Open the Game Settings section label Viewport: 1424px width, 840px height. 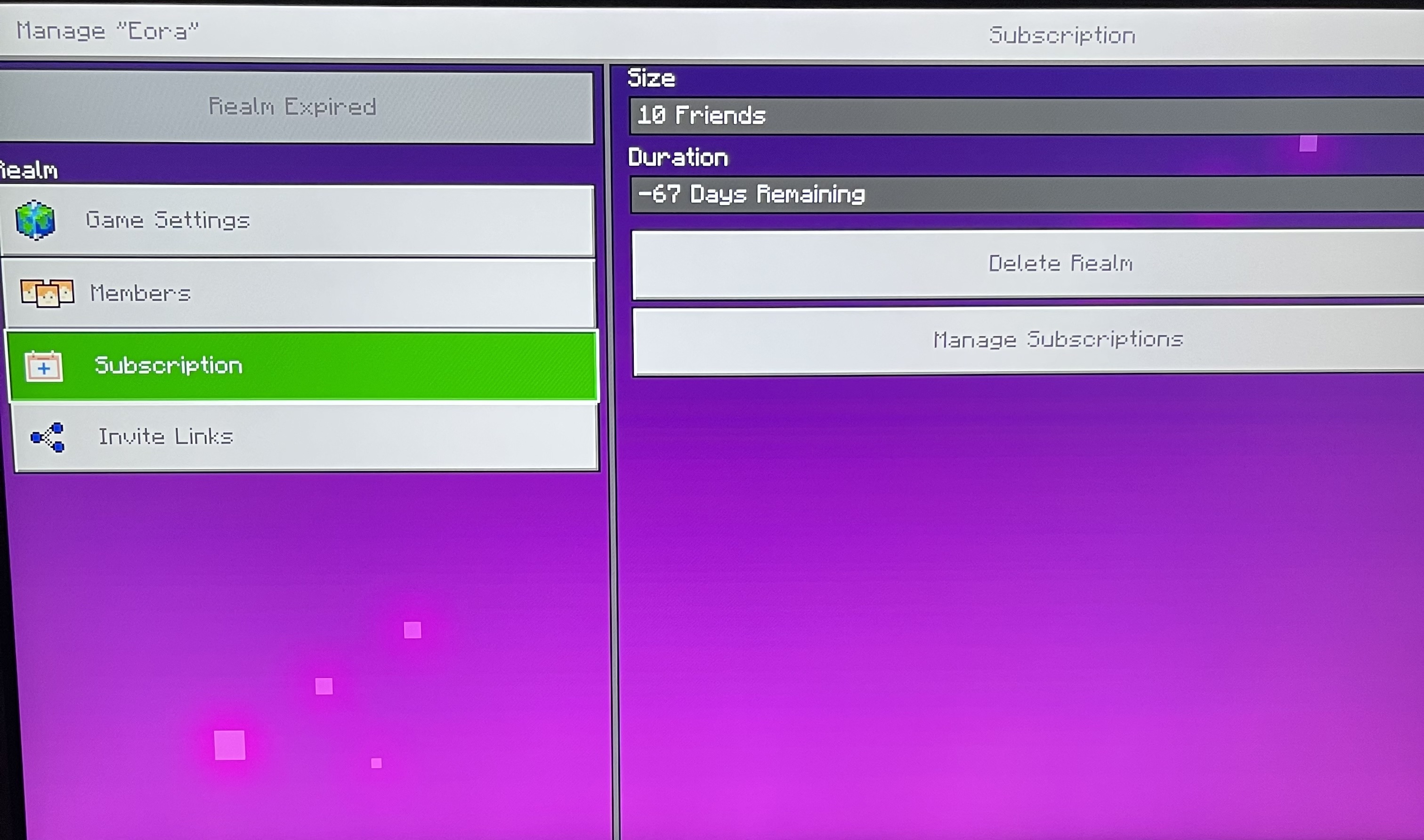pos(168,220)
